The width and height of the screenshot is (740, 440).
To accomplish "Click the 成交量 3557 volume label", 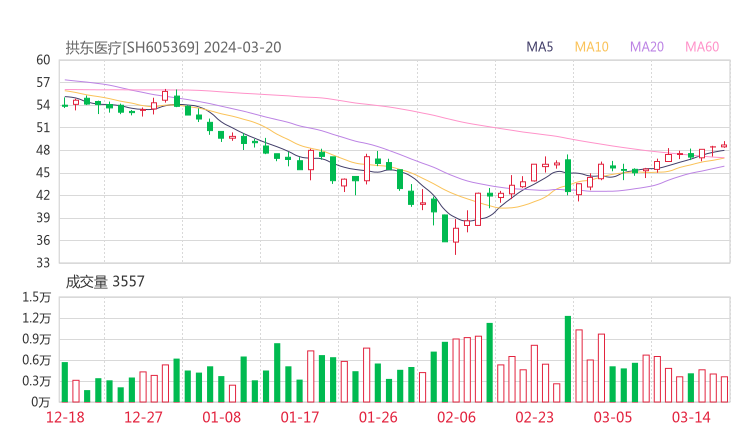I will [x=105, y=282].
